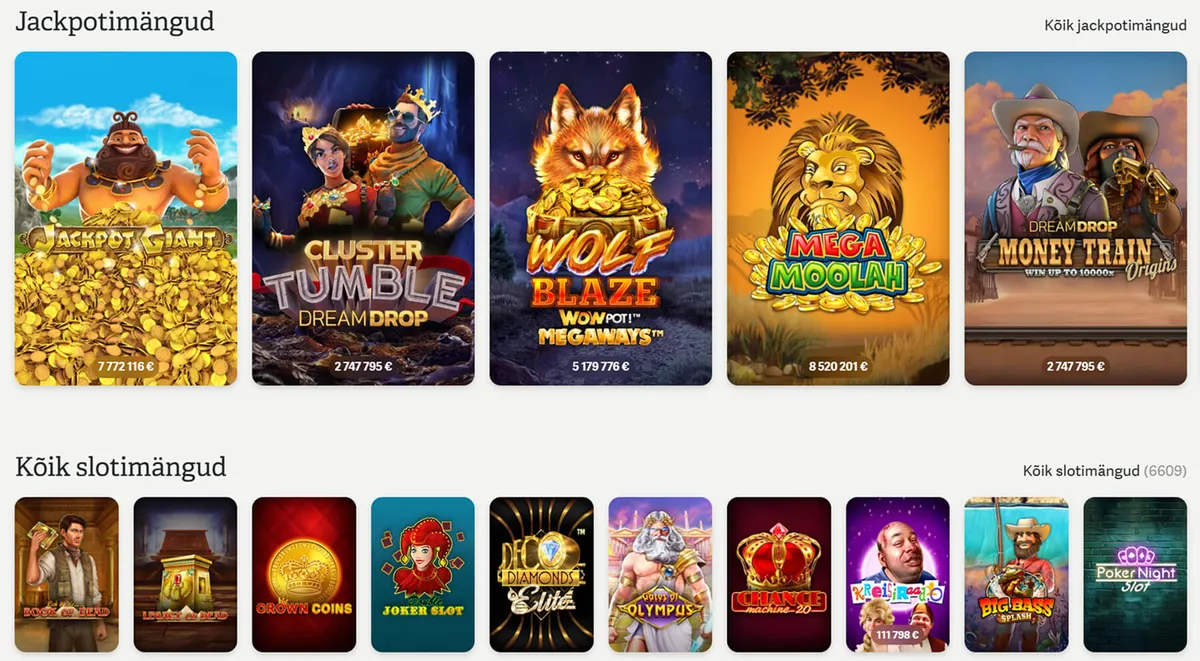Select Deco Diamonds Elite slot

542,575
